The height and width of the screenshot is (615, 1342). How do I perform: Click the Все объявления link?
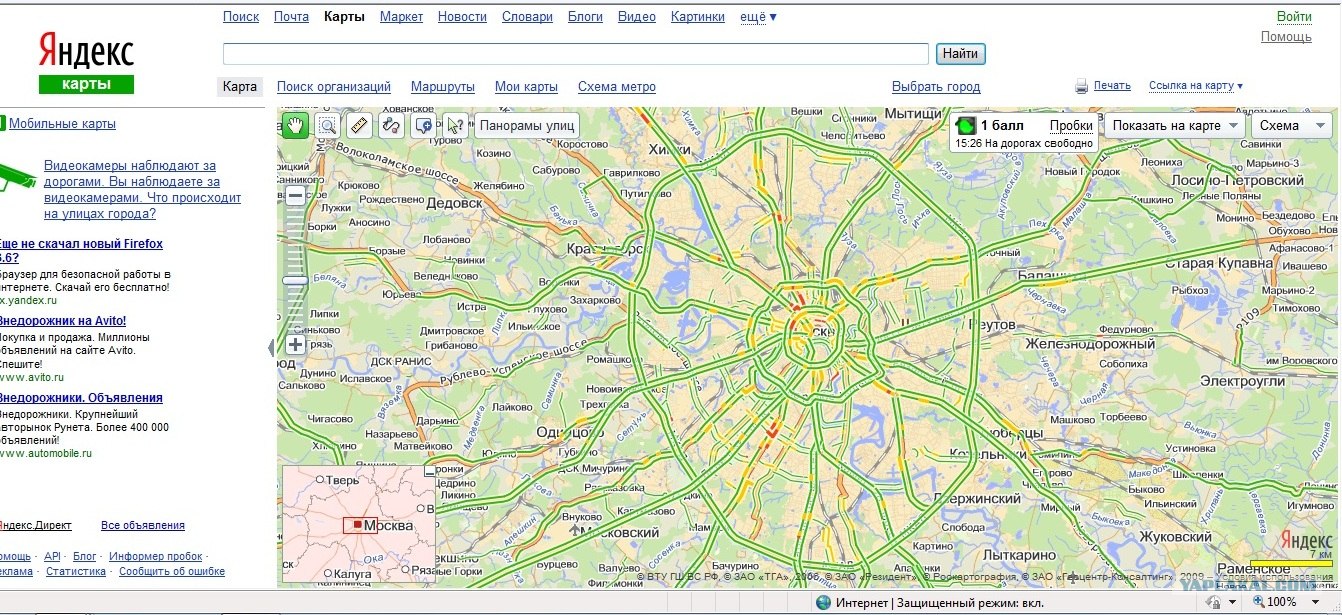click(x=143, y=525)
